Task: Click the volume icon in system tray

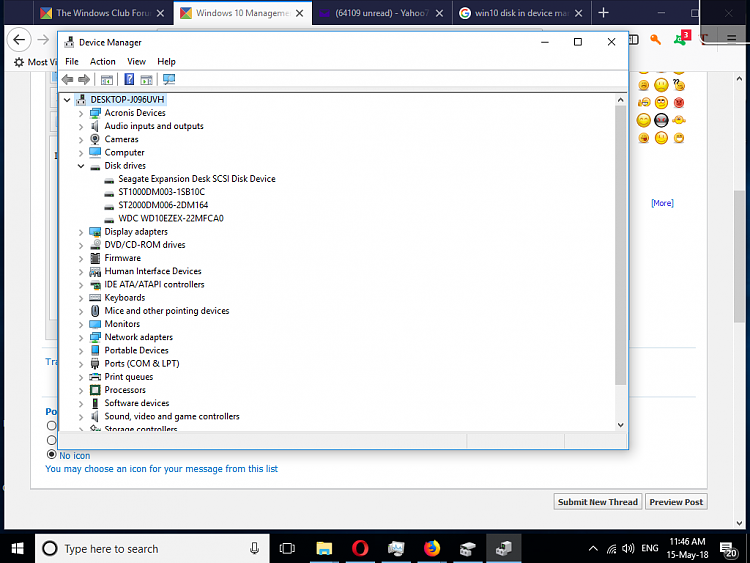Action: pyautogui.click(x=628, y=549)
